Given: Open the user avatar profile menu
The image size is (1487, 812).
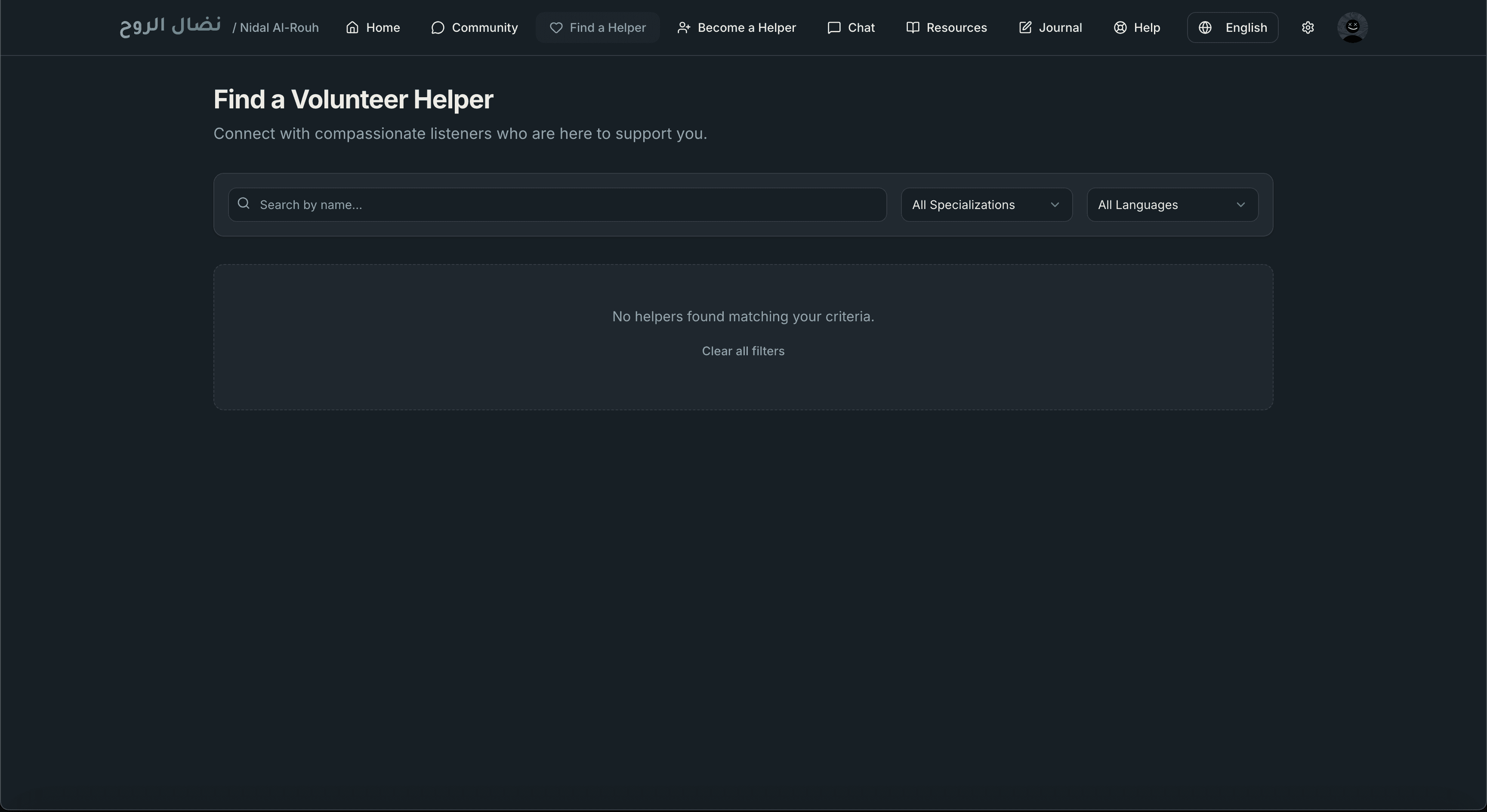Looking at the screenshot, I should click(x=1352, y=28).
